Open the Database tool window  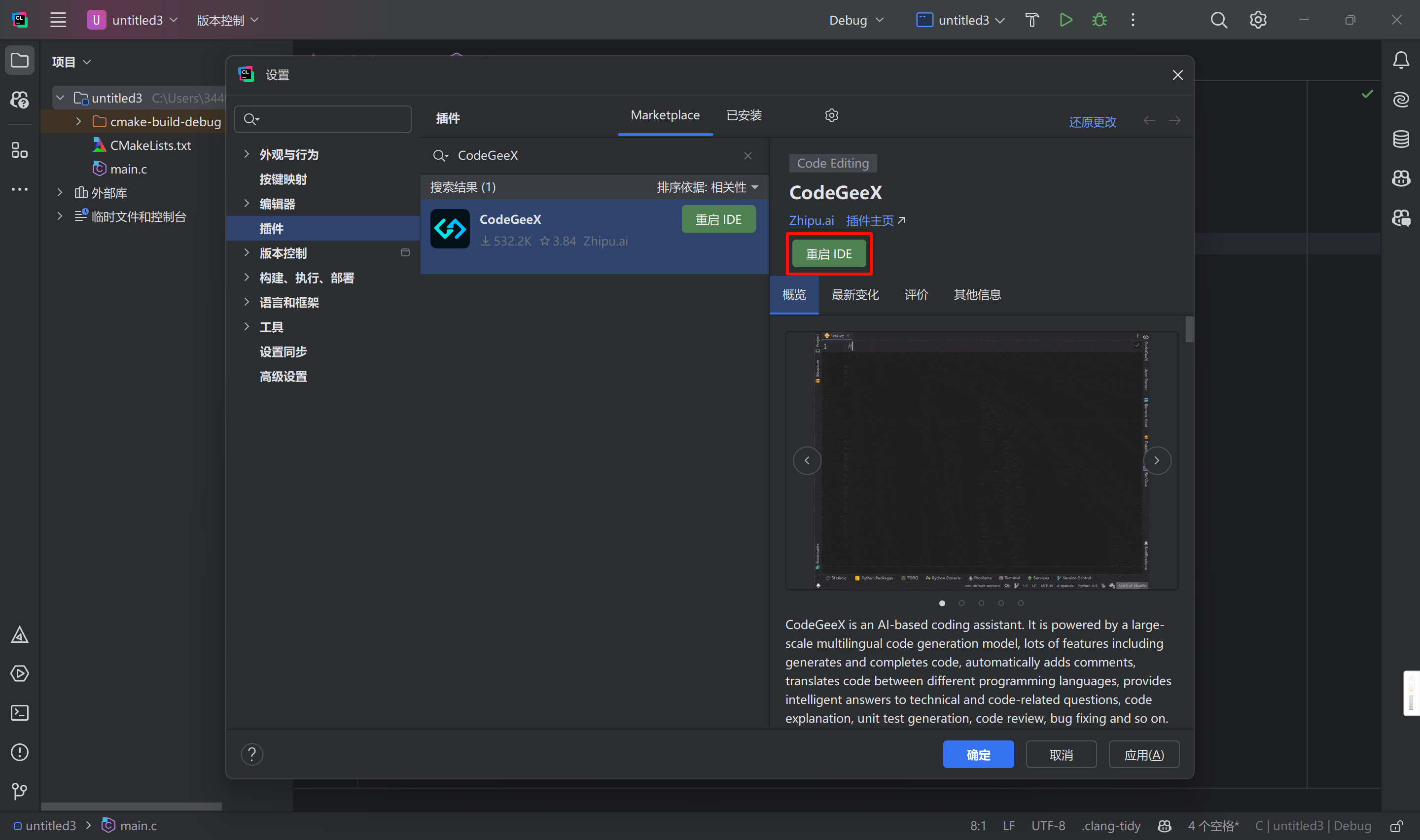[1401, 139]
